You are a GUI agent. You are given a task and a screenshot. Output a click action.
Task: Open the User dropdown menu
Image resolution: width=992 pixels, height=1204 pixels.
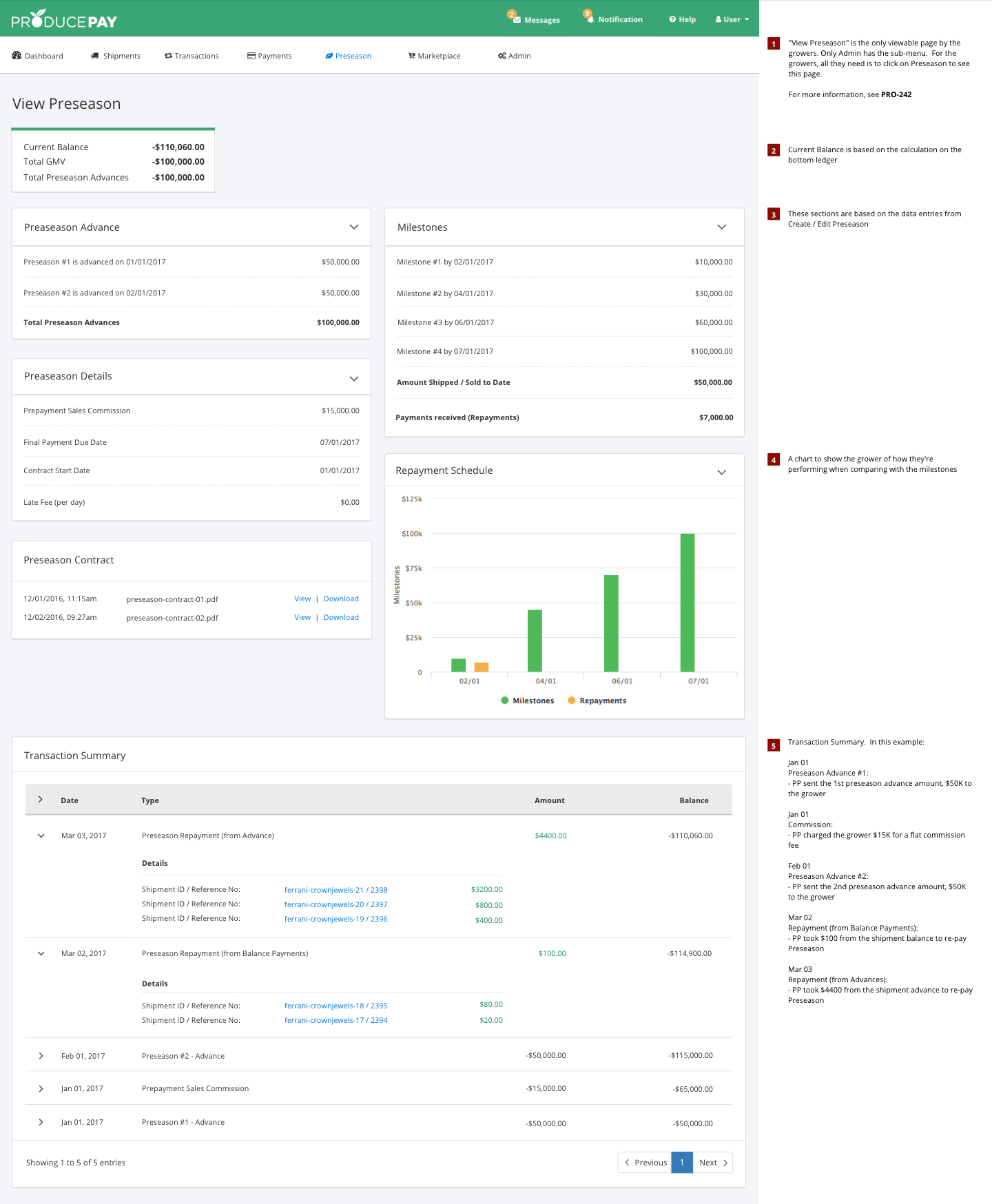pyautogui.click(x=732, y=19)
